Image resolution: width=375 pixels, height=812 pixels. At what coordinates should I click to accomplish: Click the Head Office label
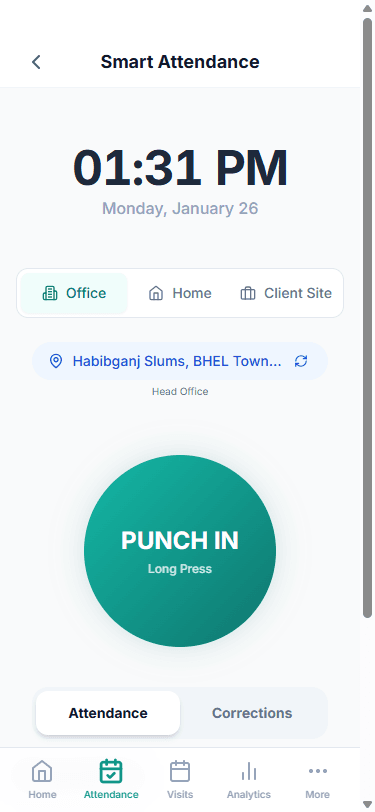(180, 392)
